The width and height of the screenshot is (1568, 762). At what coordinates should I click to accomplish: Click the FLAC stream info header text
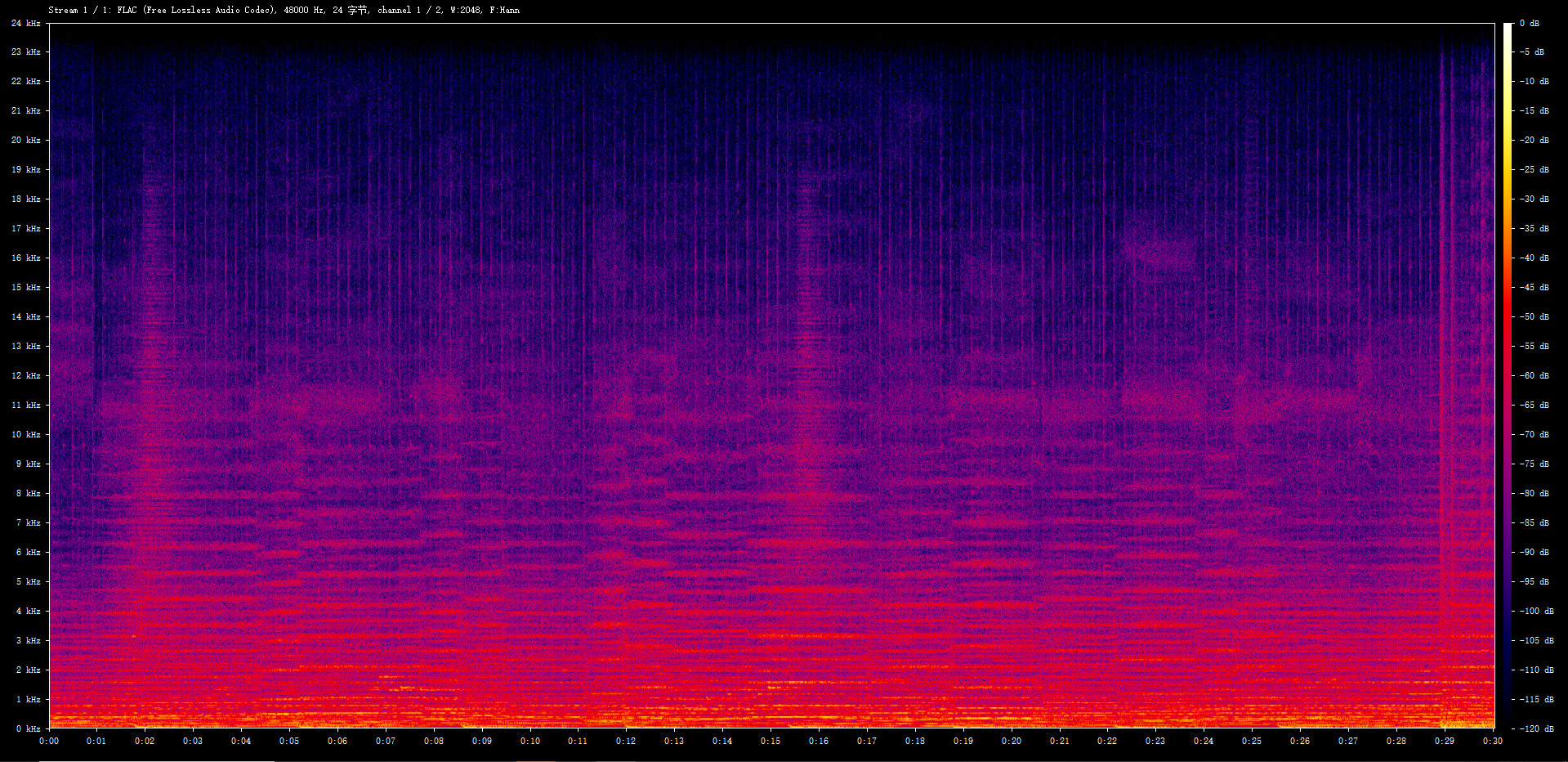tap(284, 10)
